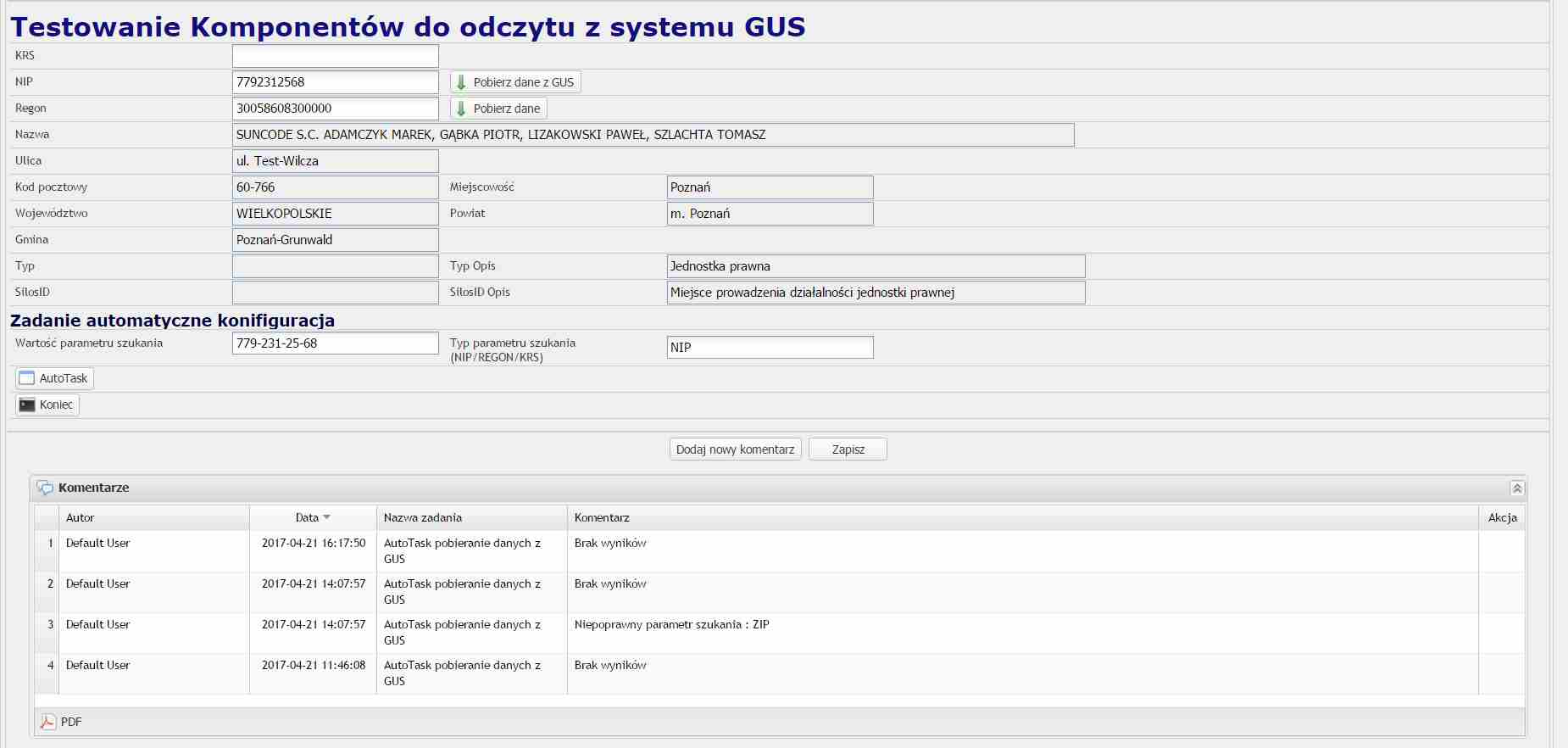Image resolution: width=1568 pixels, height=748 pixels.
Task: Click the Akcja column header
Action: (1502, 517)
